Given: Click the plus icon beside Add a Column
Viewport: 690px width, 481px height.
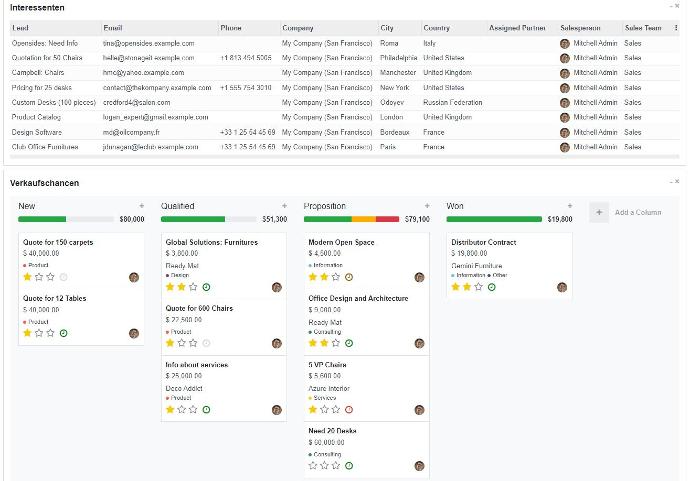Looking at the screenshot, I should click(x=599, y=212).
